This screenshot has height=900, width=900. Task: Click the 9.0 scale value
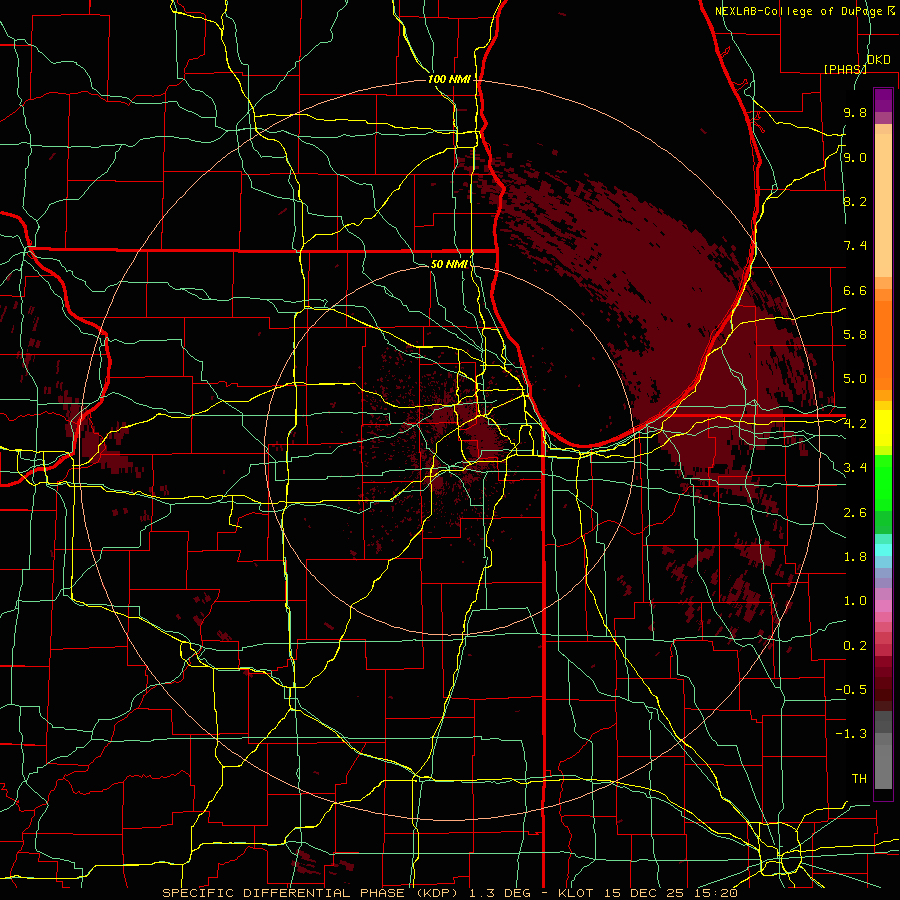click(855, 157)
